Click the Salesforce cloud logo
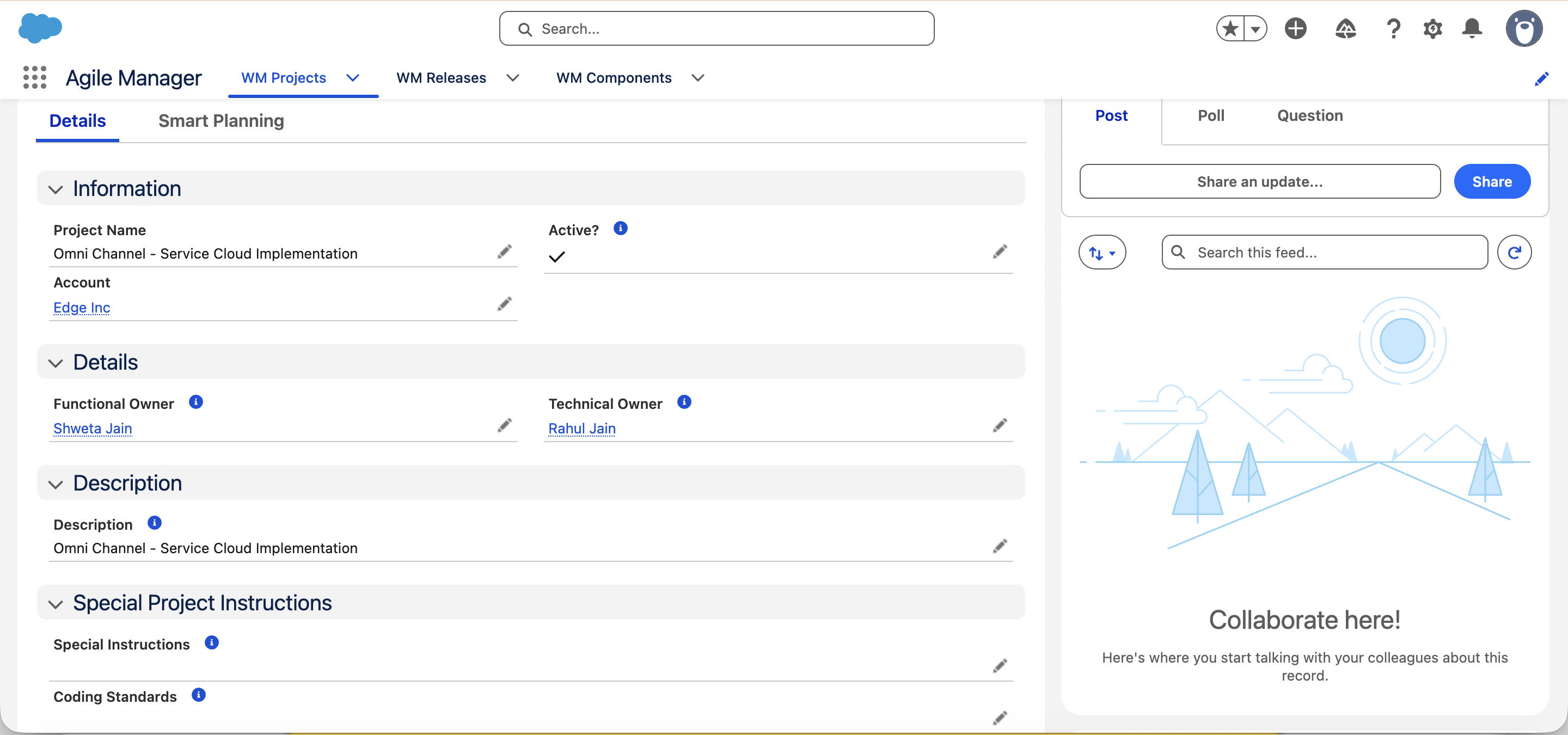1568x735 pixels. (40, 28)
